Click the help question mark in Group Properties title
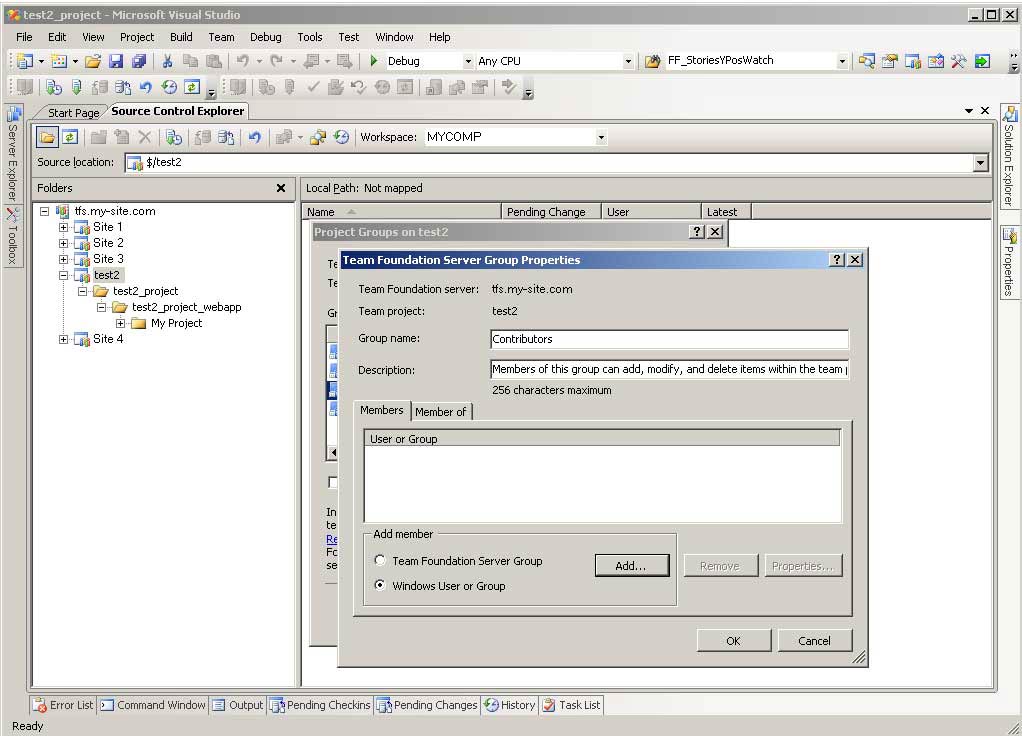Image resolution: width=1022 pixels, height=736 pixels. coord(837,259)
